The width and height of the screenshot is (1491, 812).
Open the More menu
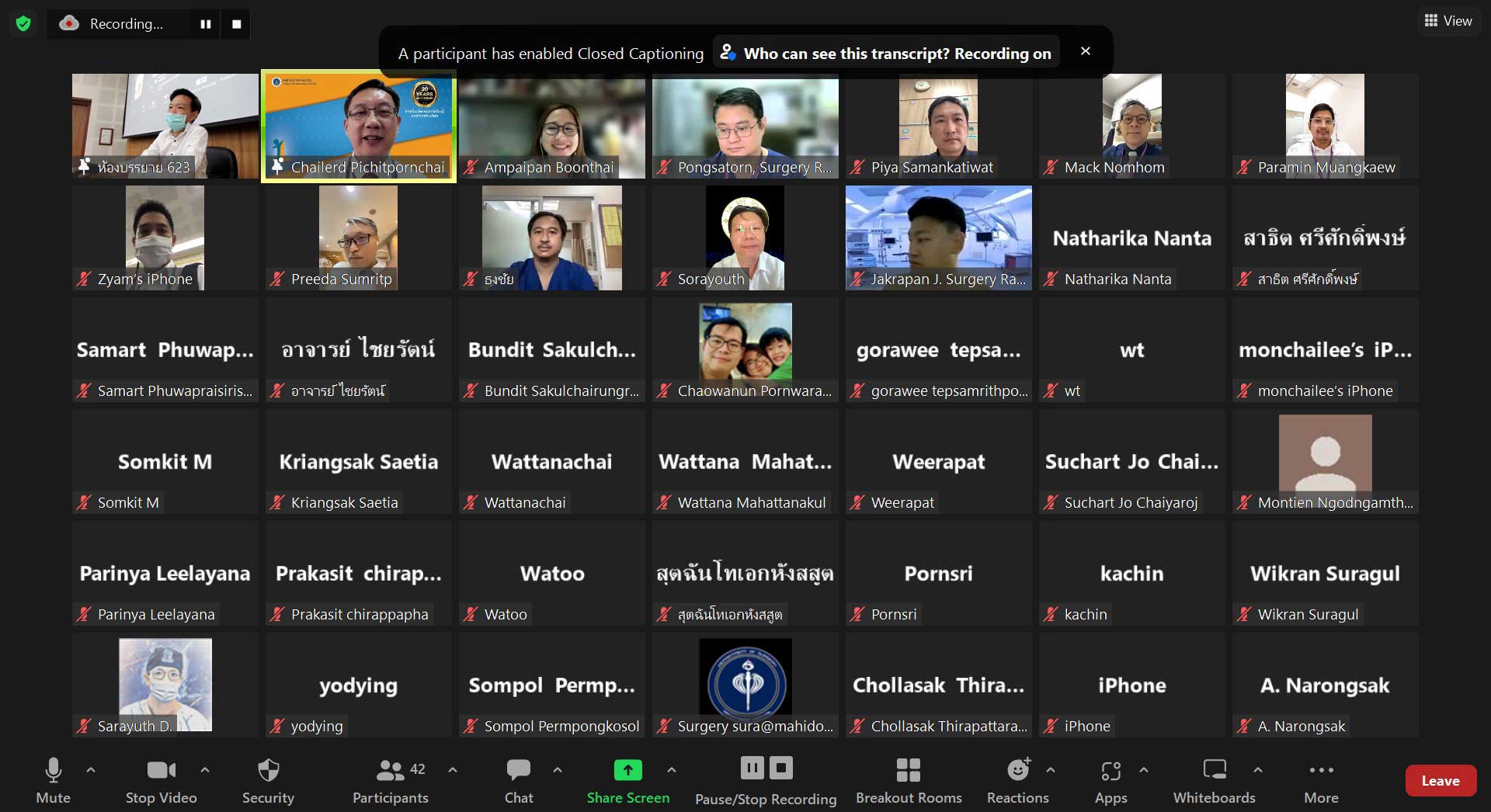(x=1321, y=779)
